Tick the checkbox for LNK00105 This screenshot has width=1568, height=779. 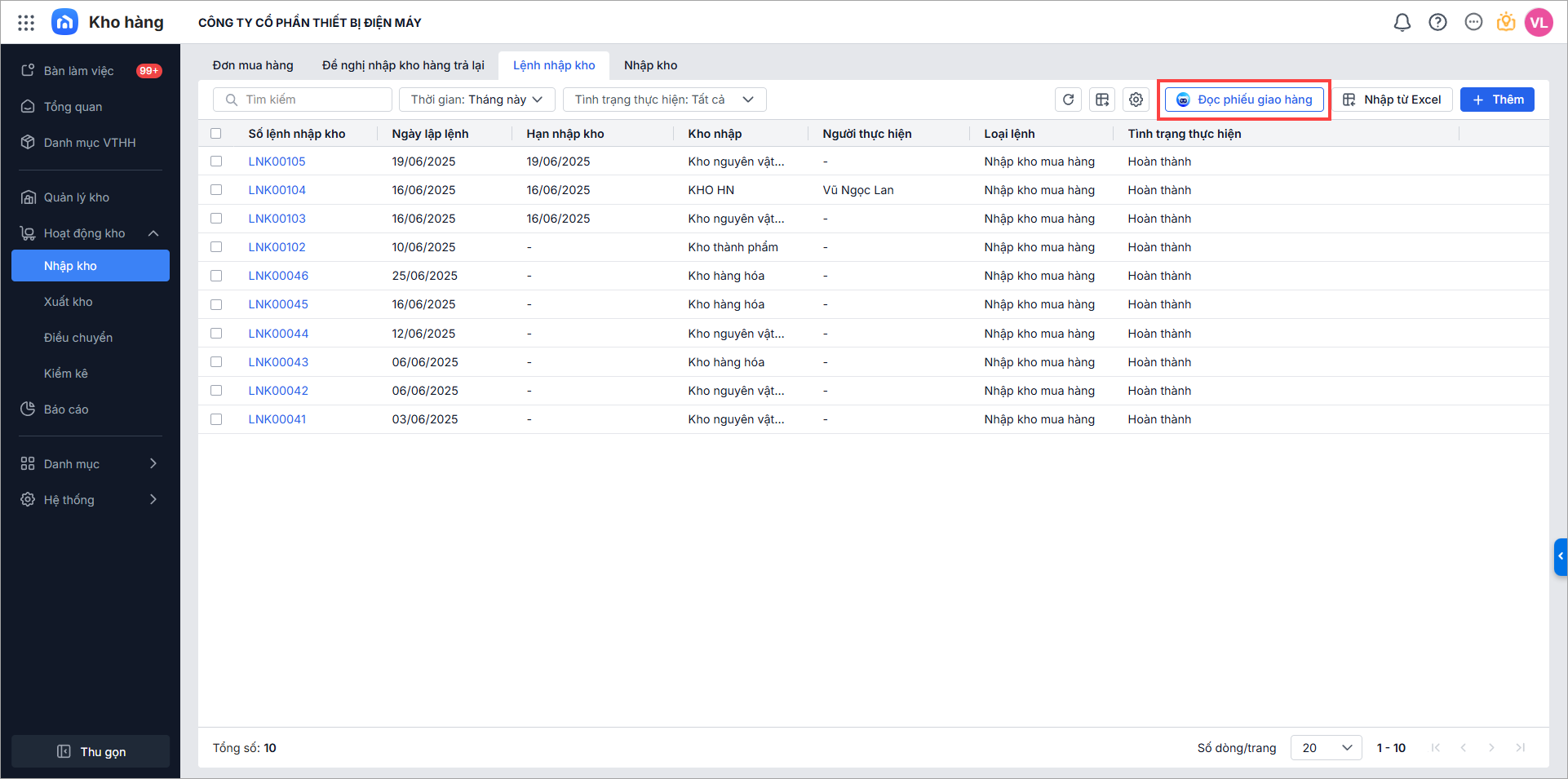click(216, 162)
